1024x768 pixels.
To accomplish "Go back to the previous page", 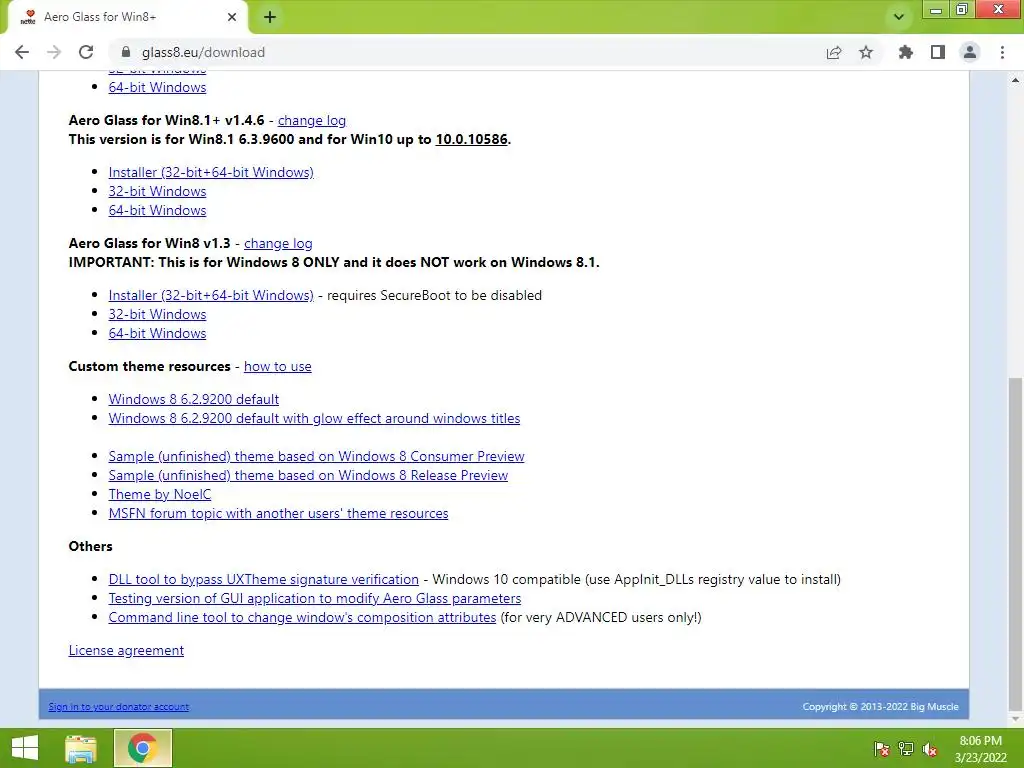I will pos(22,52).
